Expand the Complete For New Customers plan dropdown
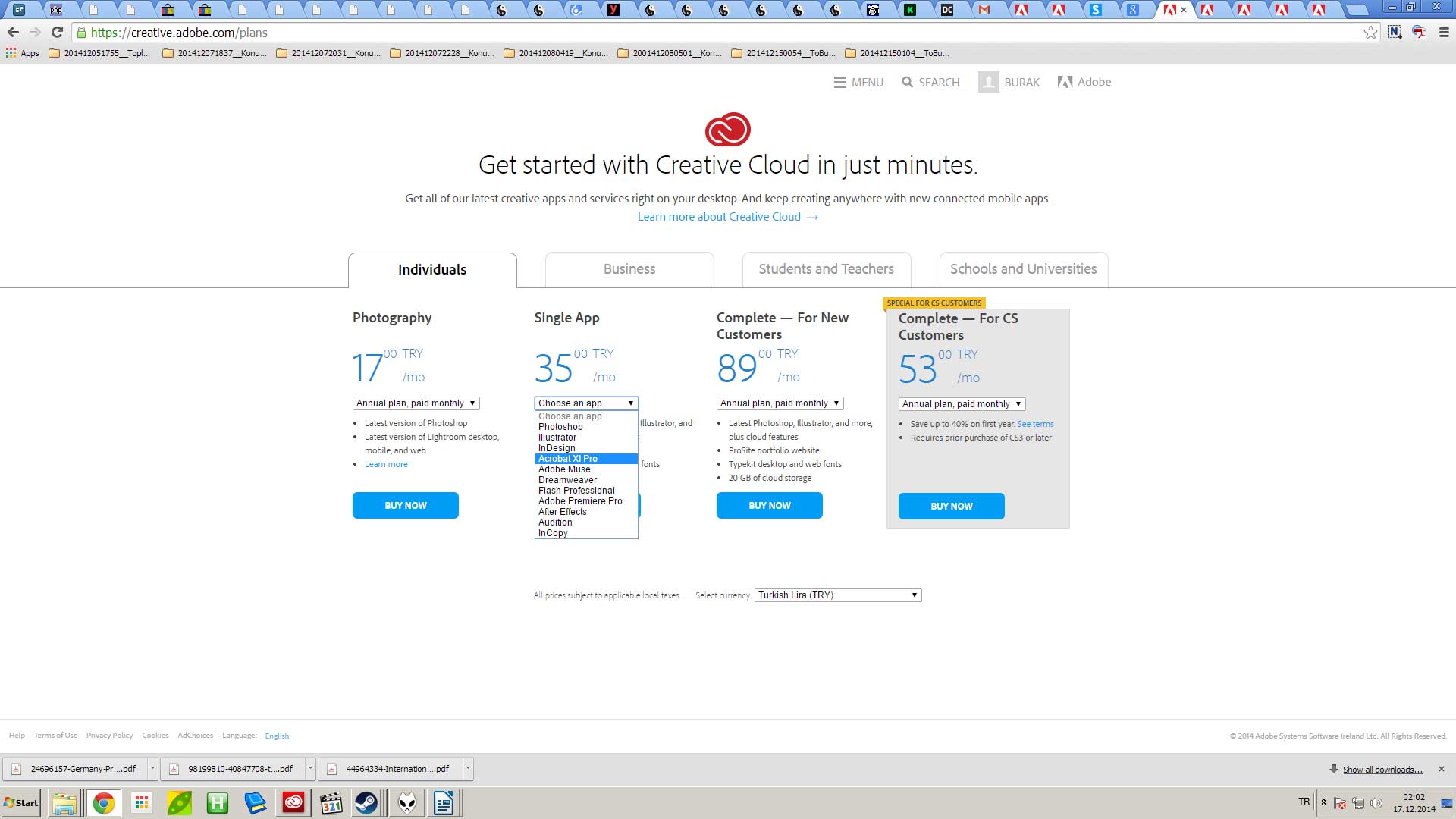1456x819 pixels. pos(779,403)
